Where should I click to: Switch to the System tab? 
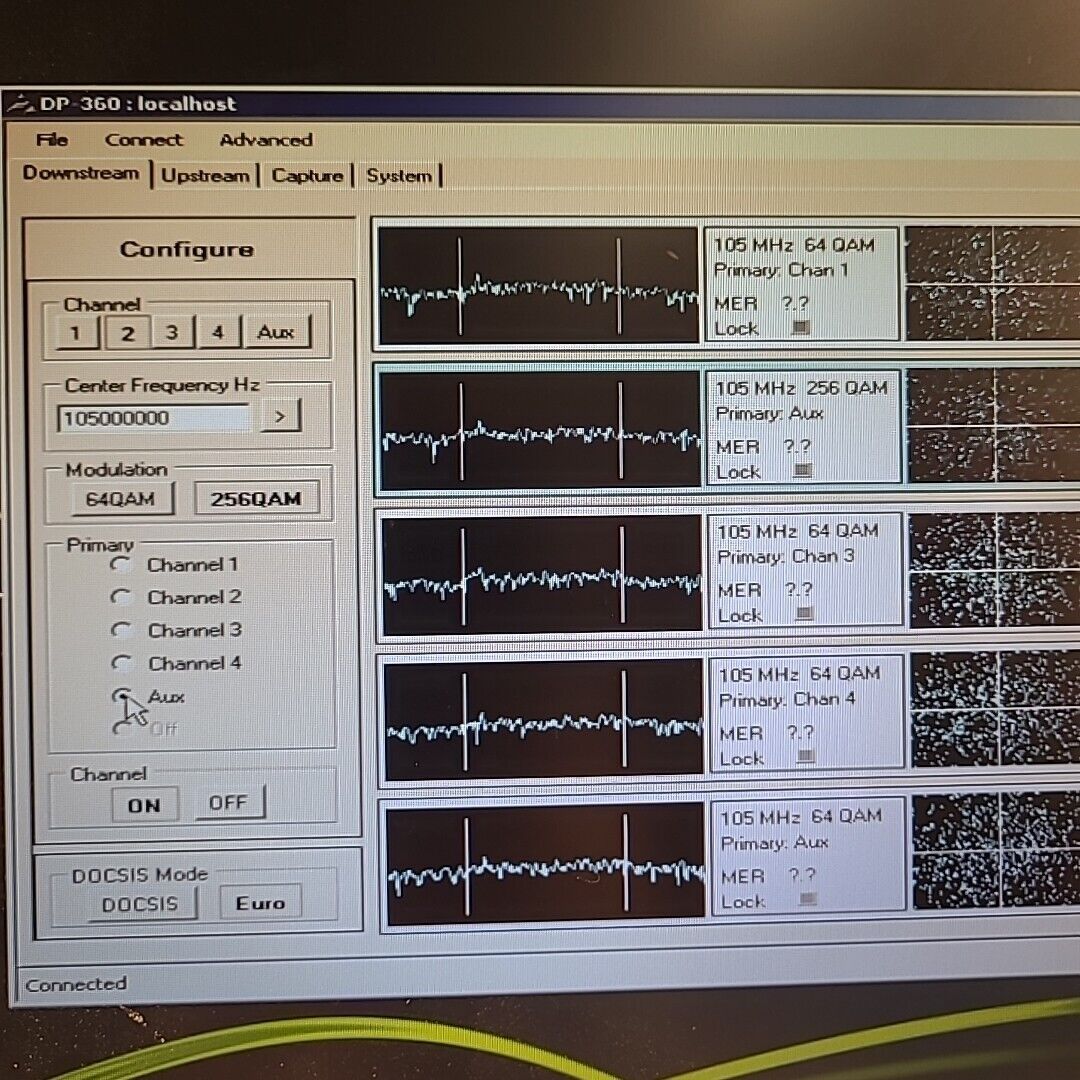(x=399, y=176)
